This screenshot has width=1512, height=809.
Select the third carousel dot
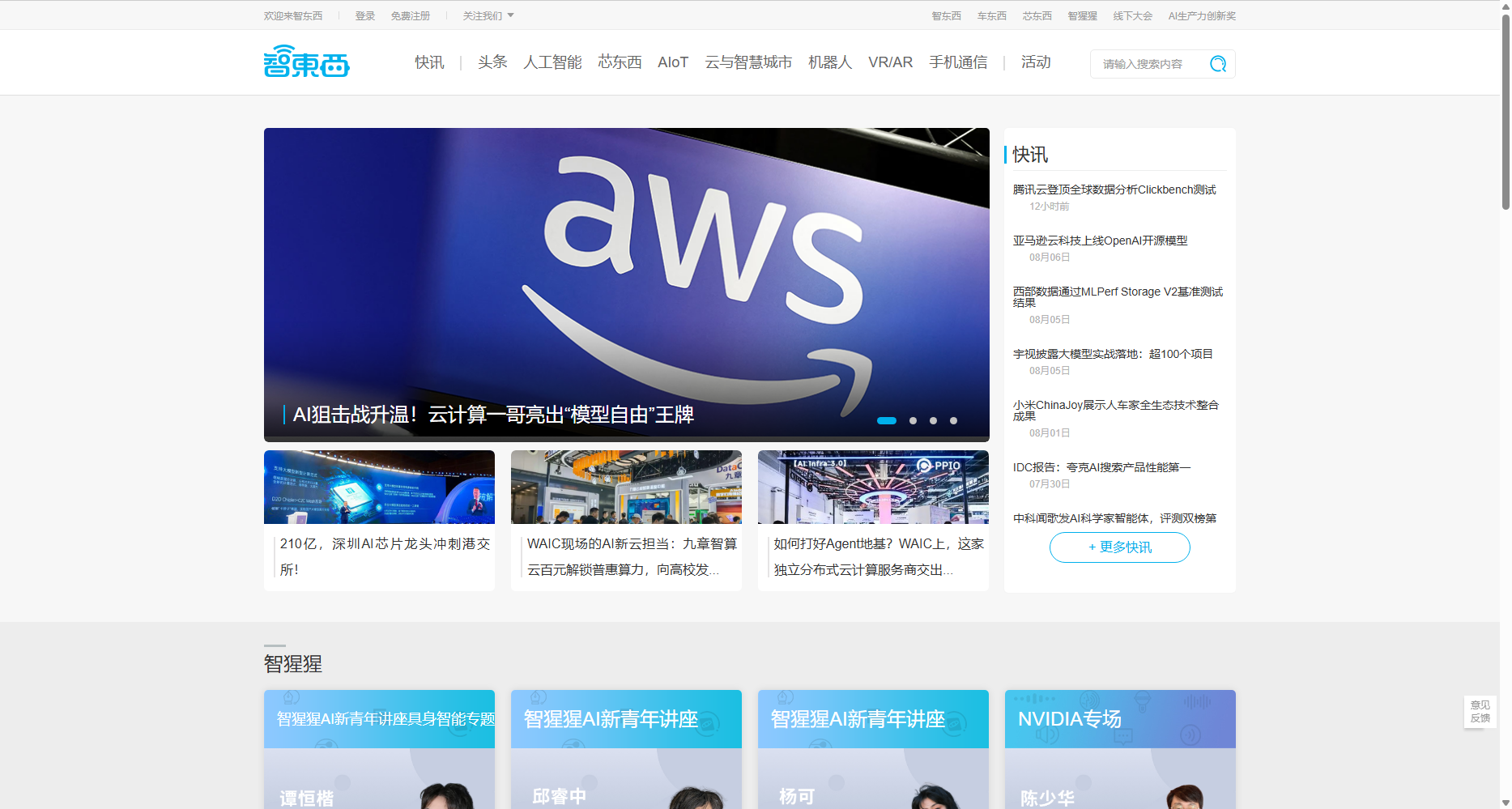pyautogui.click(x=933, y=420)
